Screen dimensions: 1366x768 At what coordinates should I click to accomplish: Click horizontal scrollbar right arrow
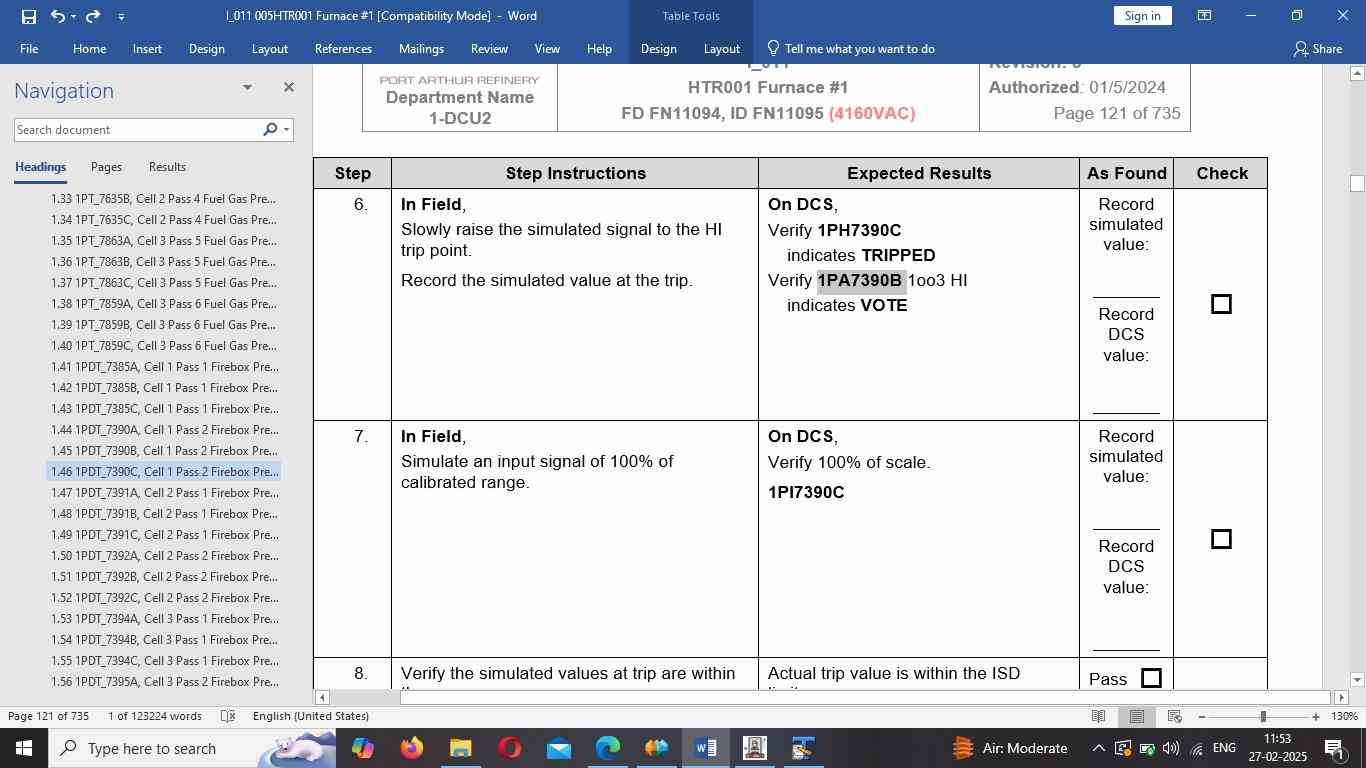coord(1341,697)
